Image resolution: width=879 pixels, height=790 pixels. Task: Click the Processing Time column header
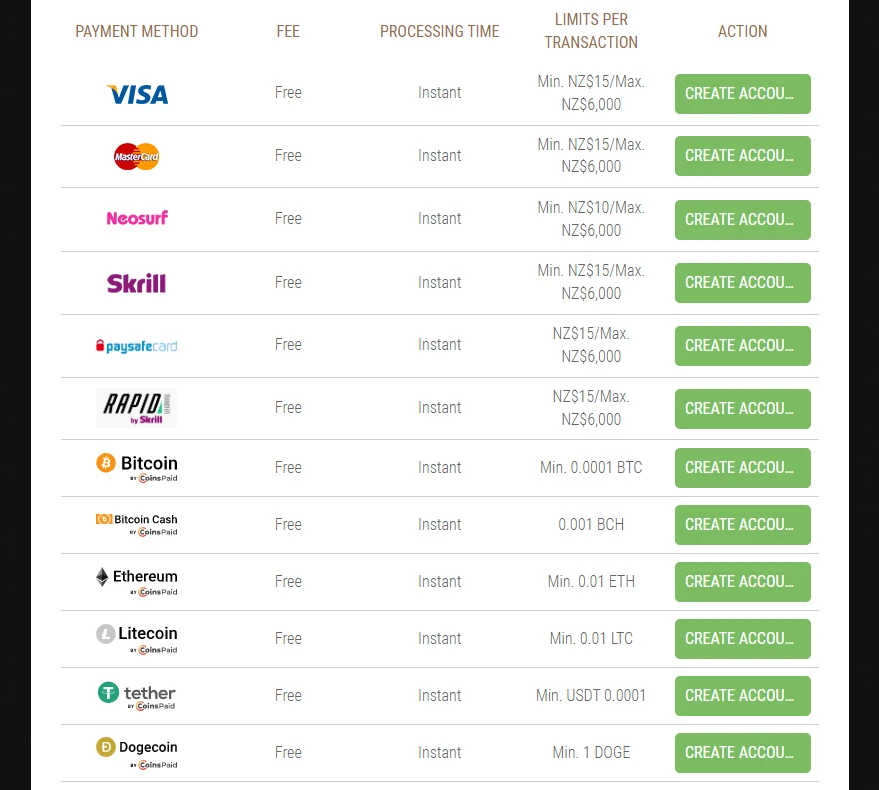(x=439, y=31)
